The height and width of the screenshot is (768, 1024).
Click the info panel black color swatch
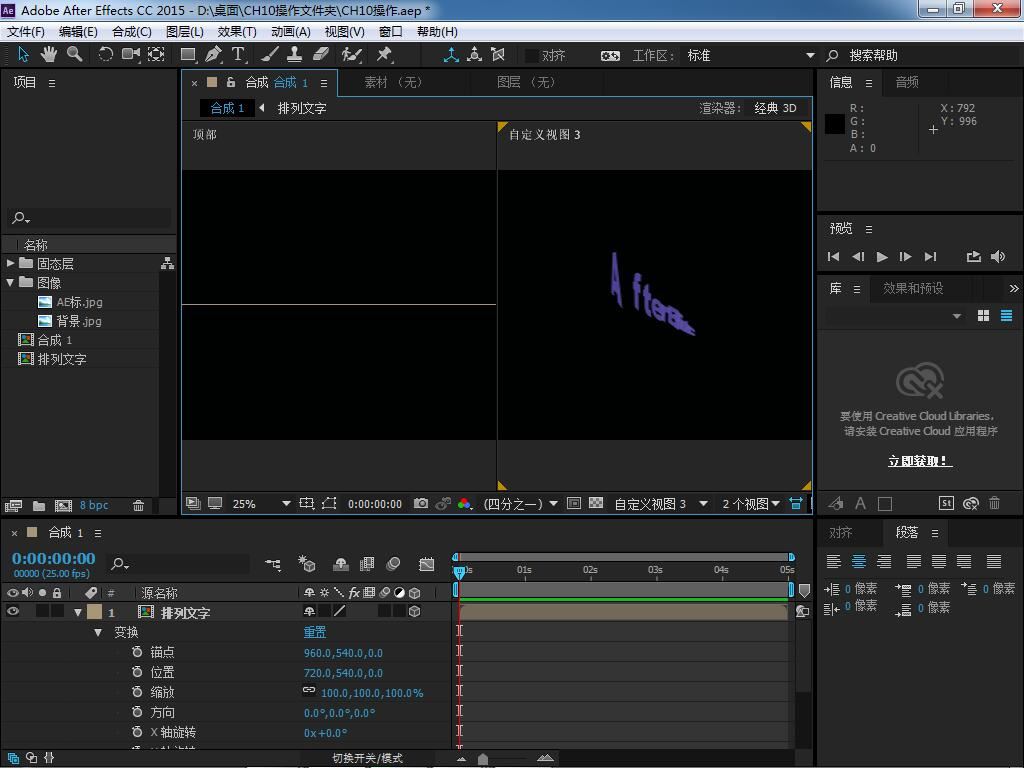835,124
